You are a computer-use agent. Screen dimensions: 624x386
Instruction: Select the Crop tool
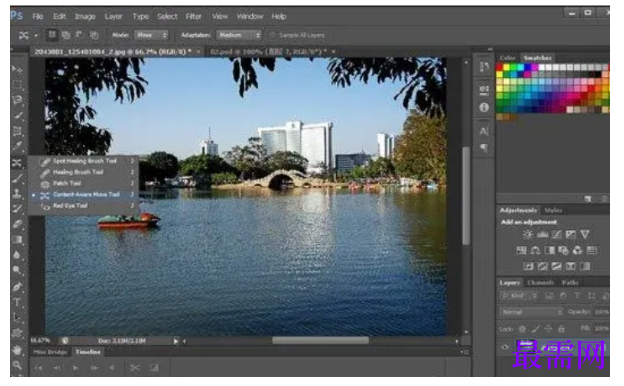[17, 131]
